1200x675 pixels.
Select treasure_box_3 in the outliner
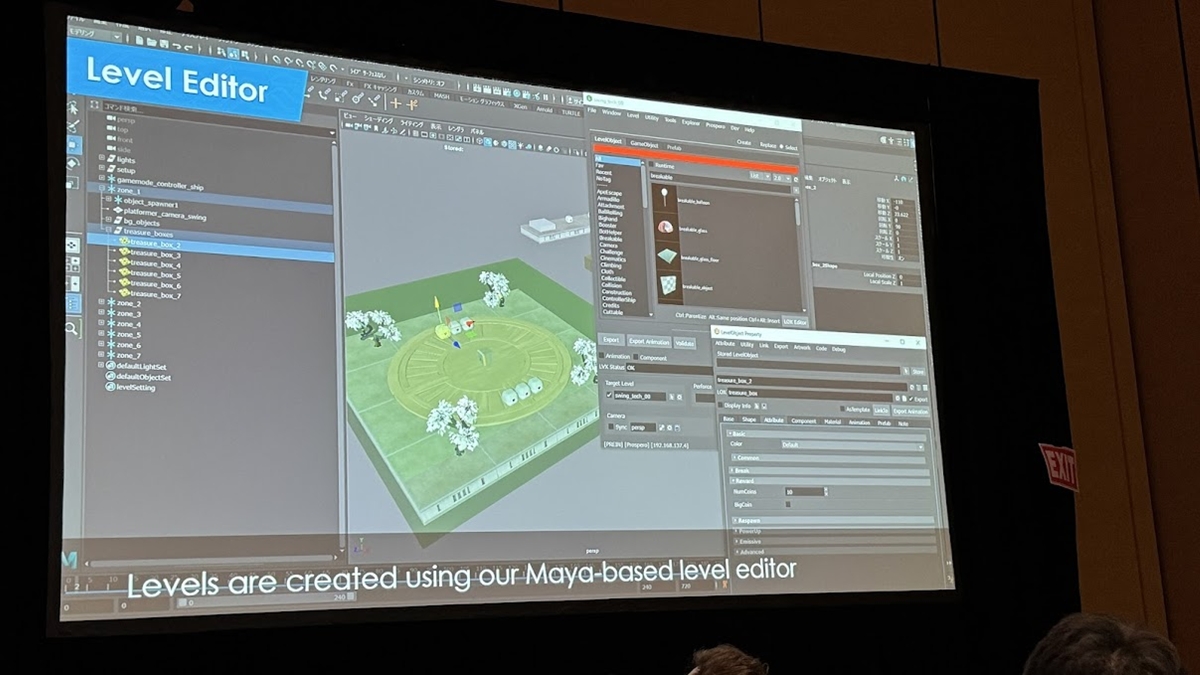point(155,255)
